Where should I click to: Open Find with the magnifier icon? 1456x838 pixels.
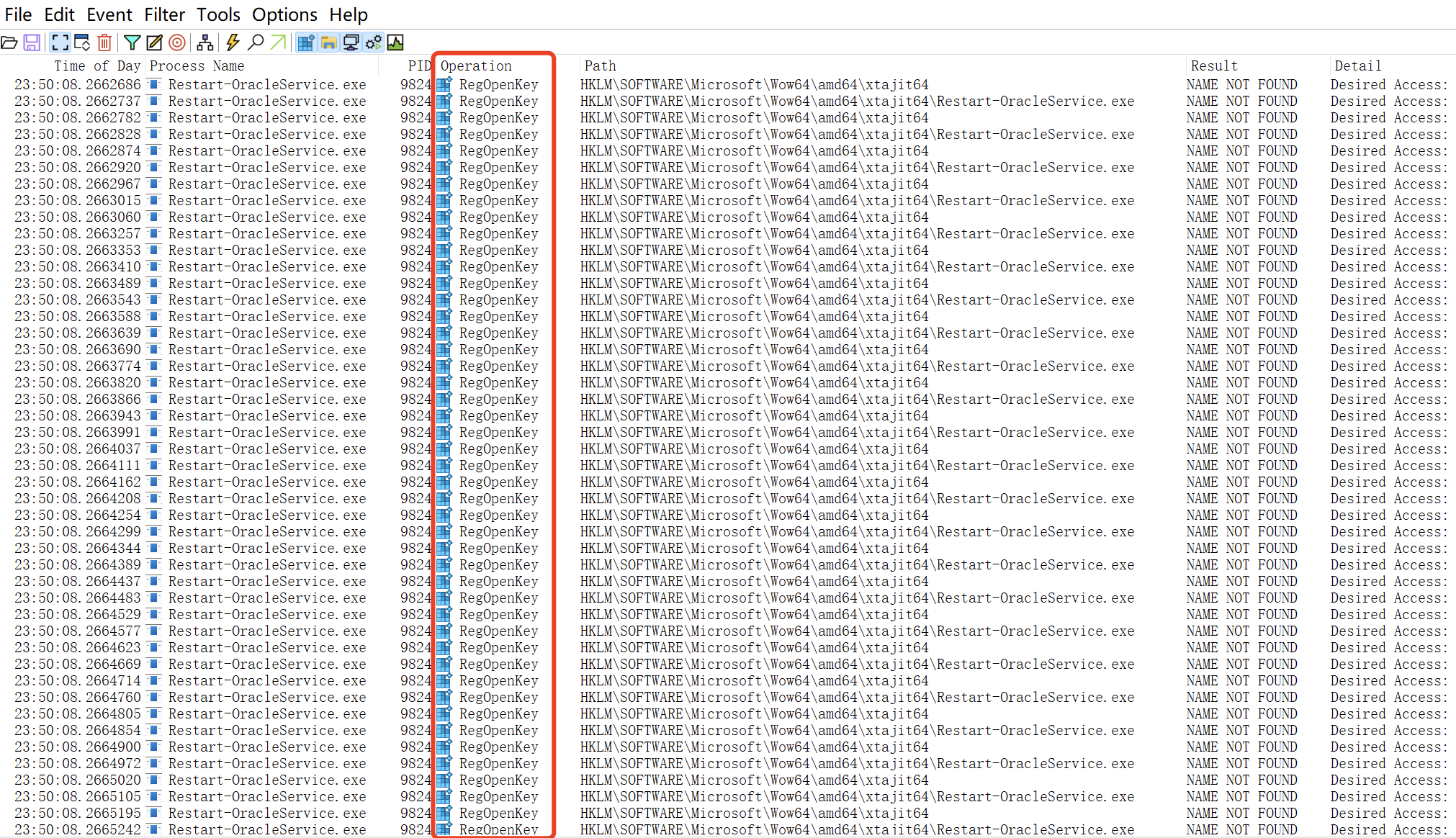pos(256,43)
